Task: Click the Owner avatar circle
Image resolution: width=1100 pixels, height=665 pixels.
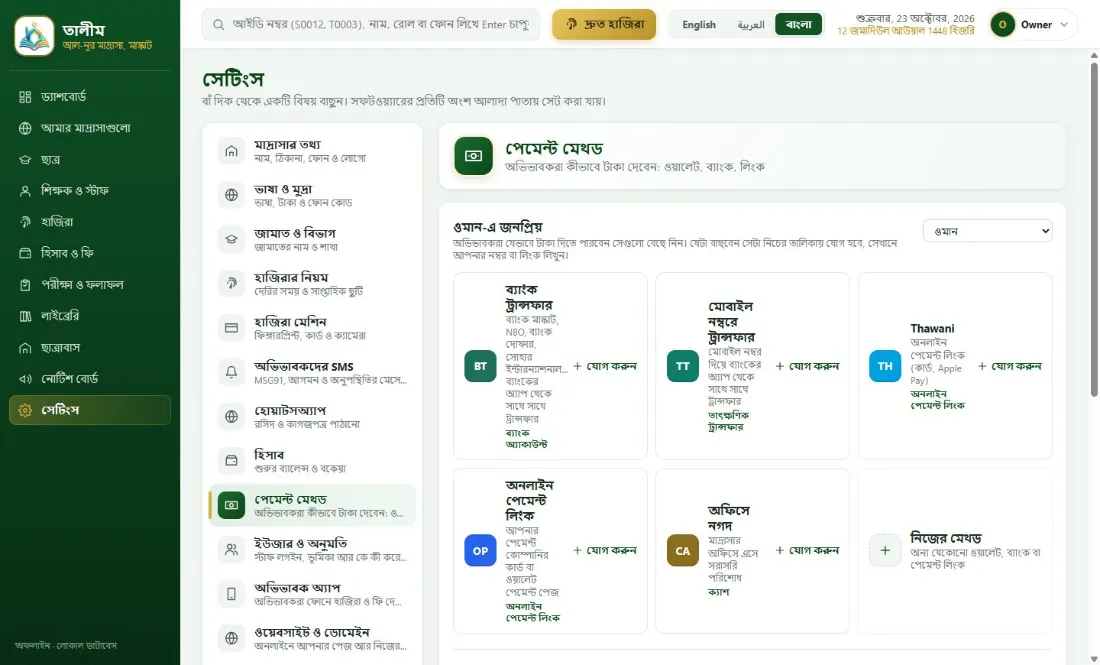Action: click(x=1002, y=25)
